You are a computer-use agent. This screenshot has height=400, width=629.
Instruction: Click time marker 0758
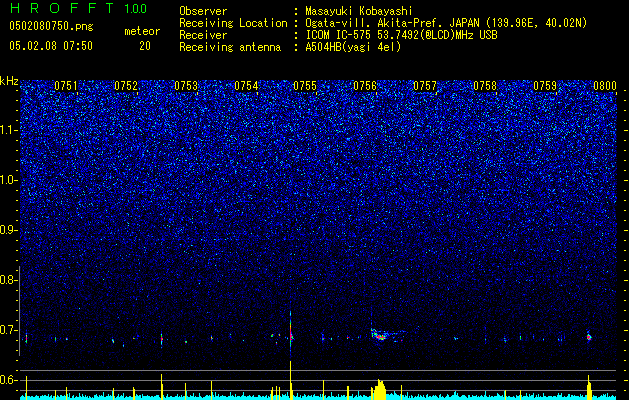pos(485,86)
